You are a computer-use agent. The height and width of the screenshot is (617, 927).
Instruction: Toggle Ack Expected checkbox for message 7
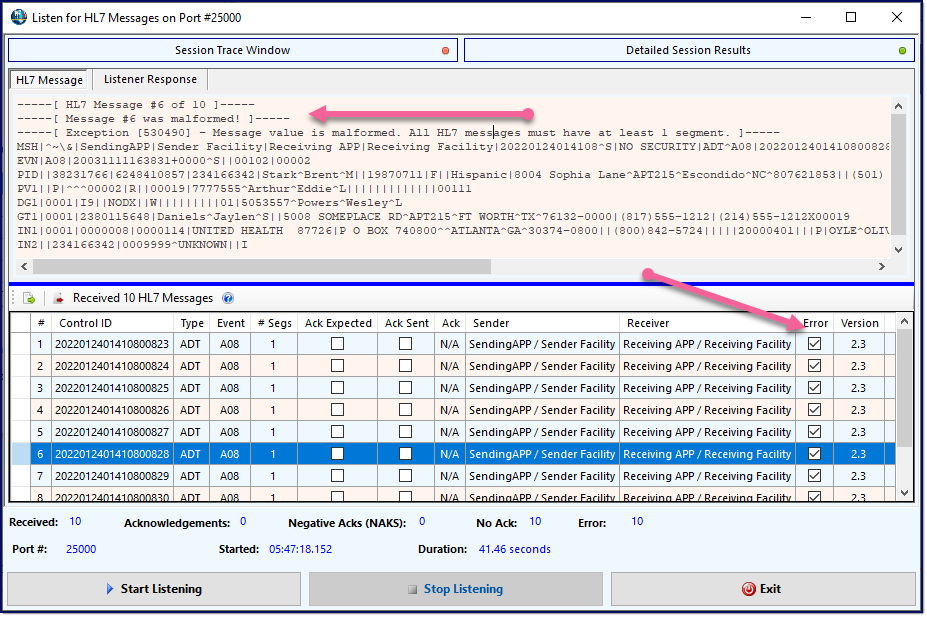[337, 476]
